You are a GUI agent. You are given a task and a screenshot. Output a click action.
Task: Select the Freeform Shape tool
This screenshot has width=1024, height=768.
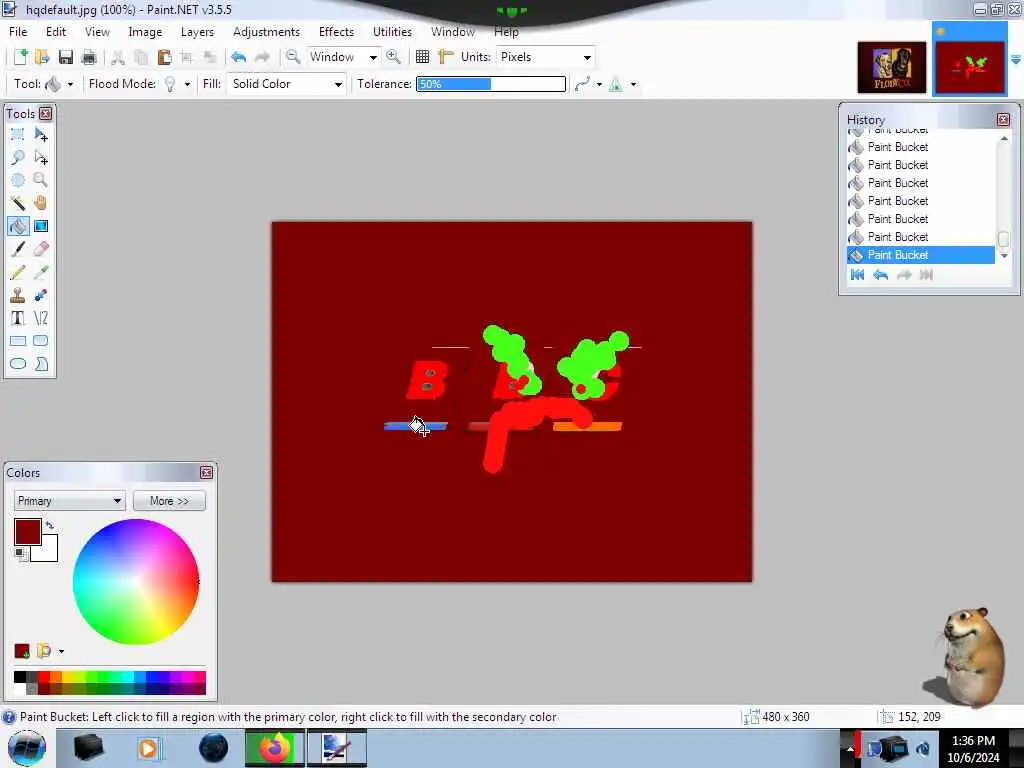pos(40,364)
